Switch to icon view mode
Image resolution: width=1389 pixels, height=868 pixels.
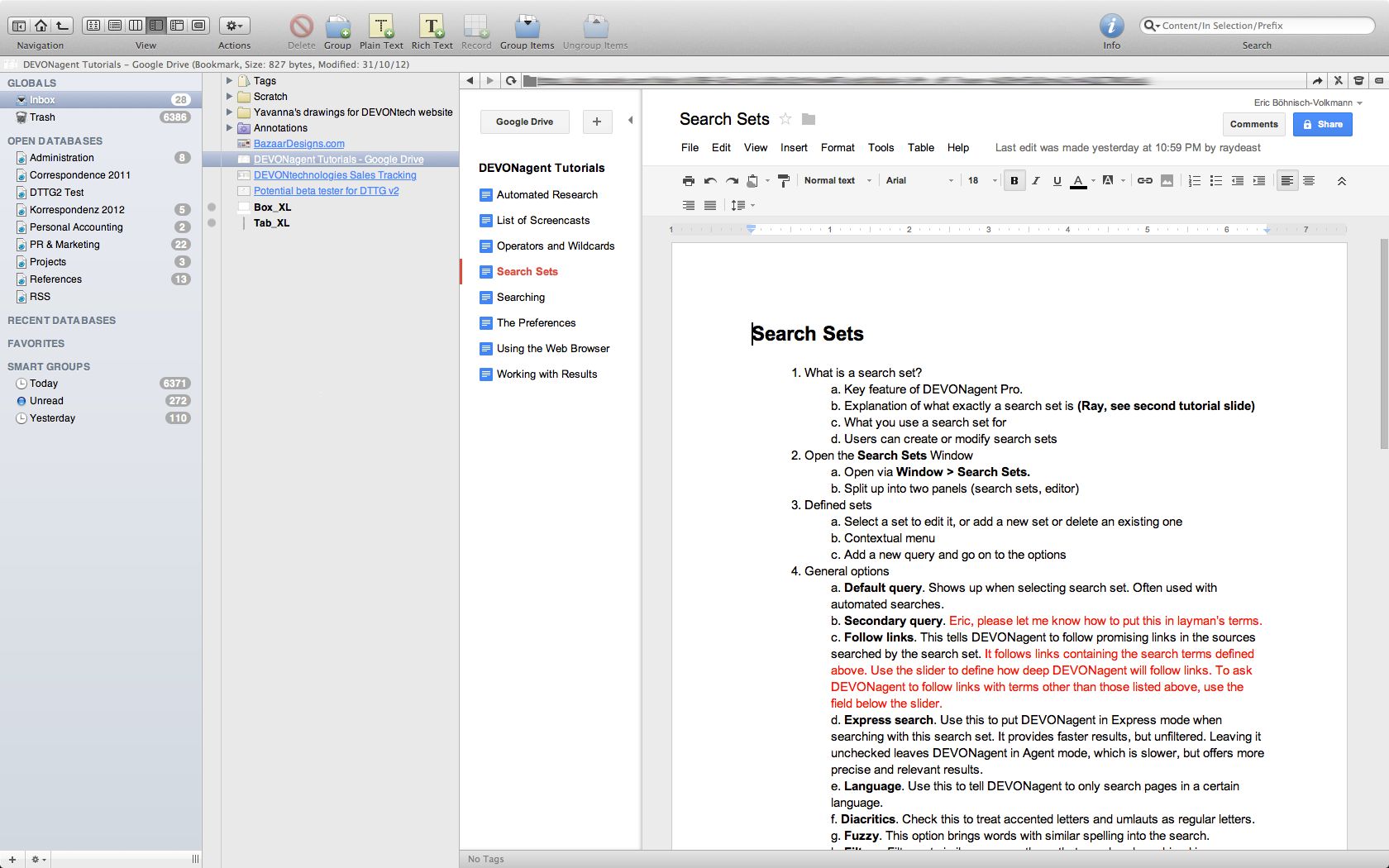coord(93,26)
